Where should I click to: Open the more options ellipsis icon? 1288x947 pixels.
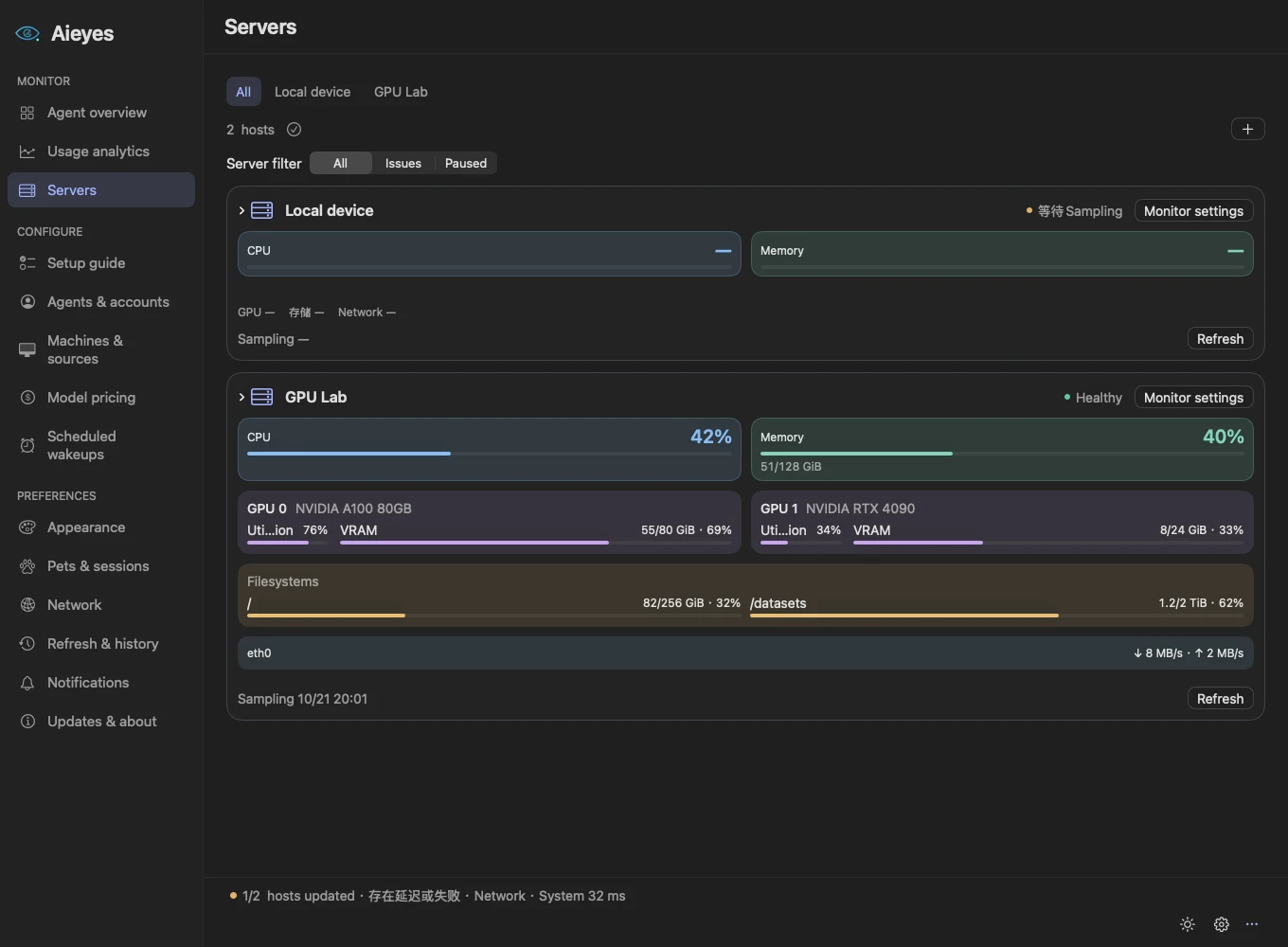tap(1252, 924)
